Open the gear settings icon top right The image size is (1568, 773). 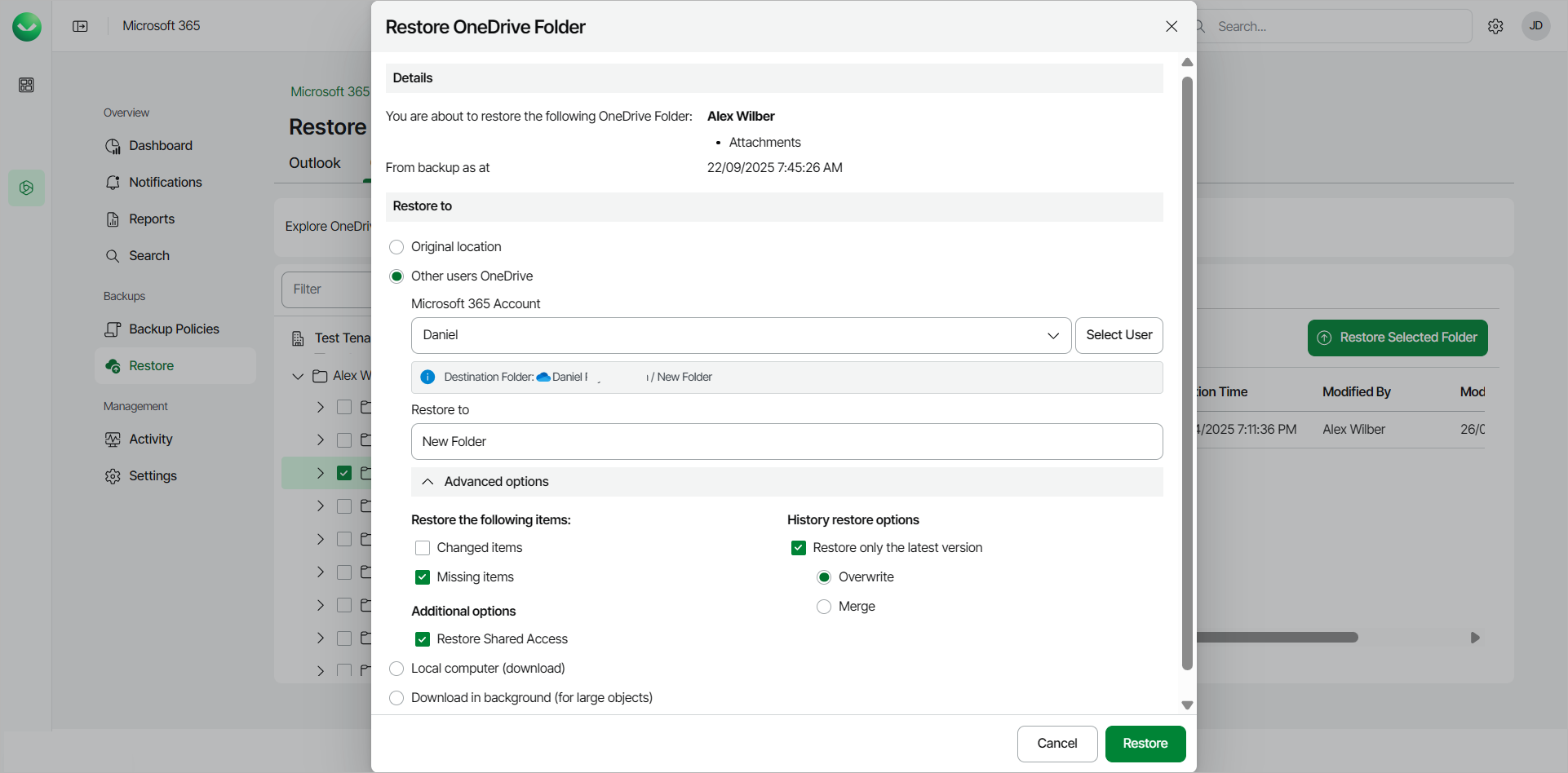click(1495, 26)
